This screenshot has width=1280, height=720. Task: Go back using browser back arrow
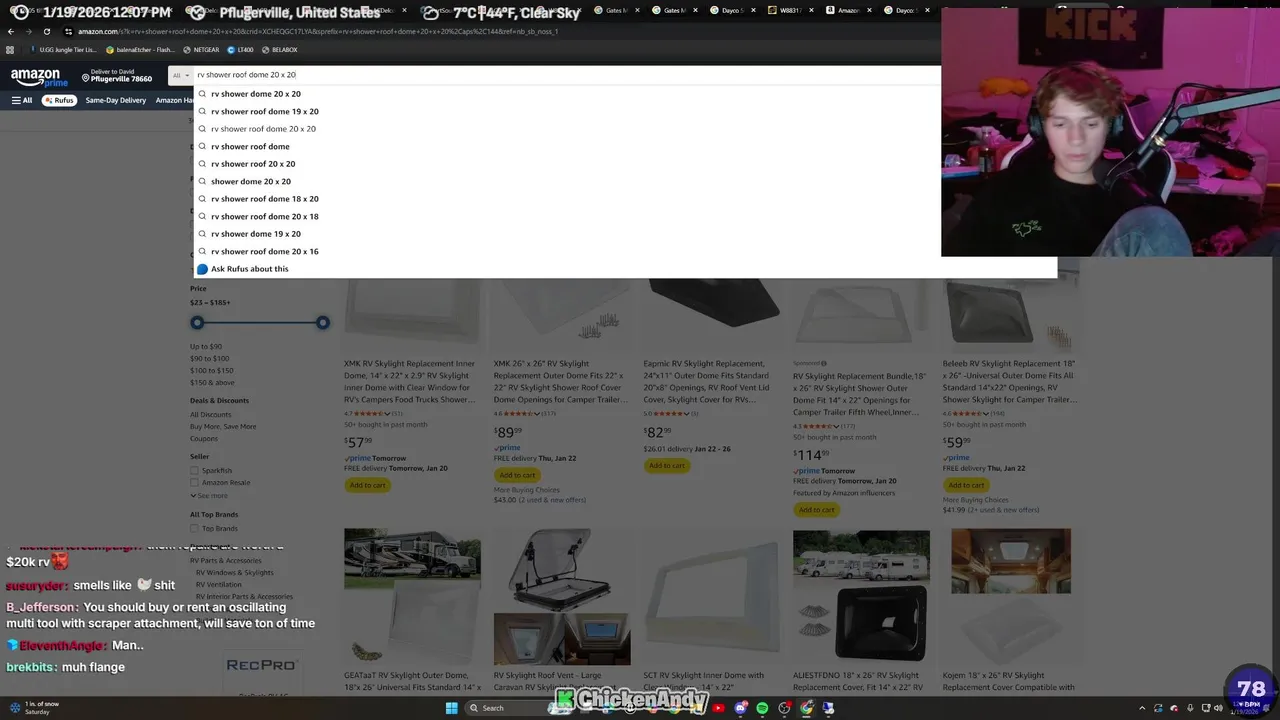click(x=11, y=31)
